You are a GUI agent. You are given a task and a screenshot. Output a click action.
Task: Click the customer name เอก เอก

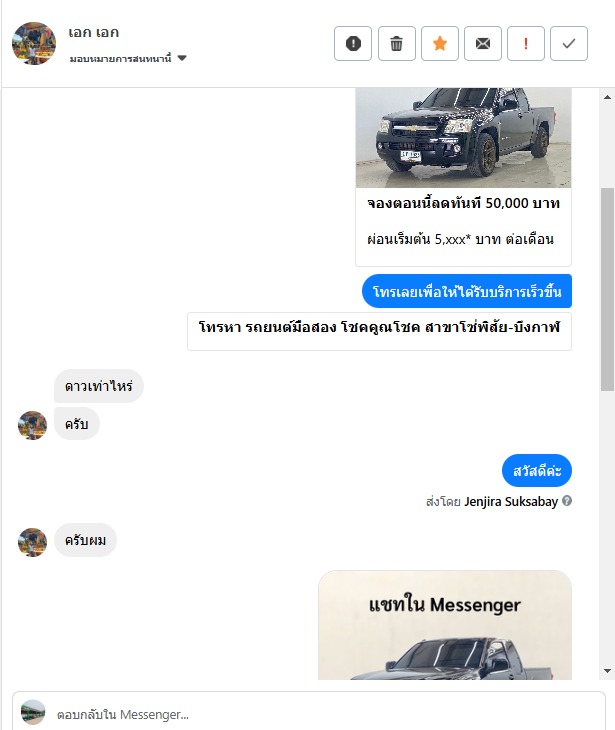[x=94, y=33]
